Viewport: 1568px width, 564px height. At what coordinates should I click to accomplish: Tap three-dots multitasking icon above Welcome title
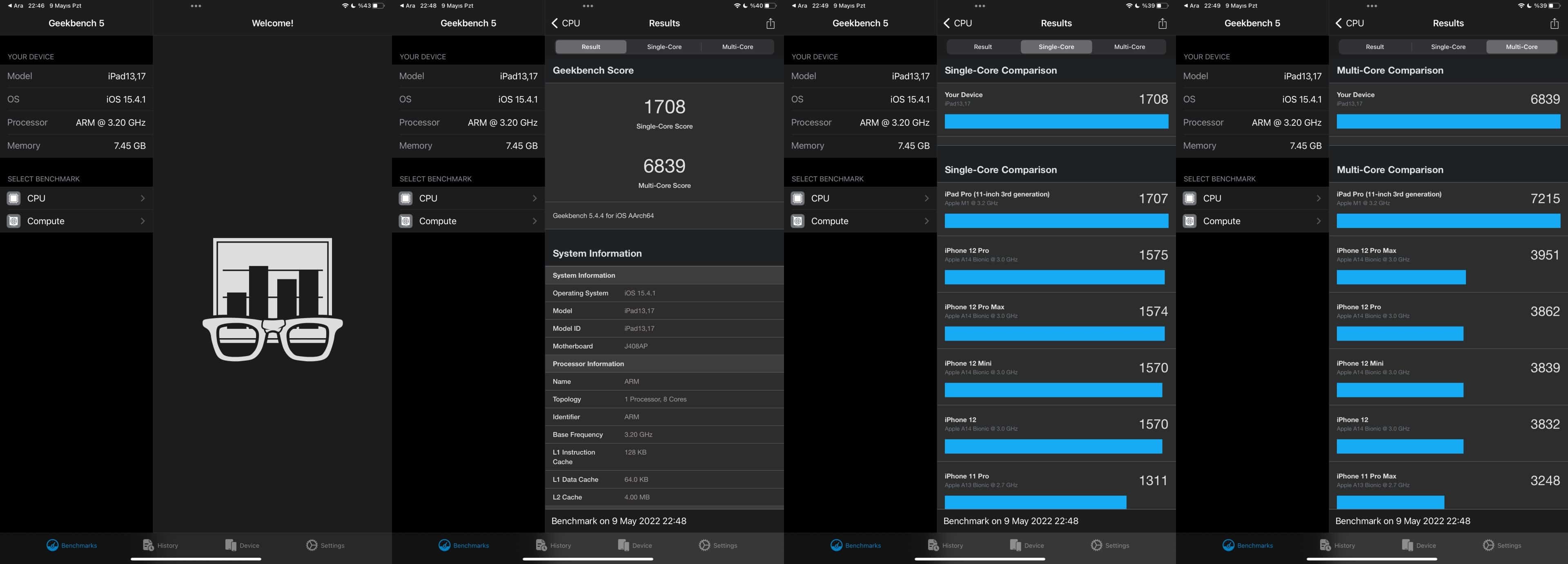196,6
